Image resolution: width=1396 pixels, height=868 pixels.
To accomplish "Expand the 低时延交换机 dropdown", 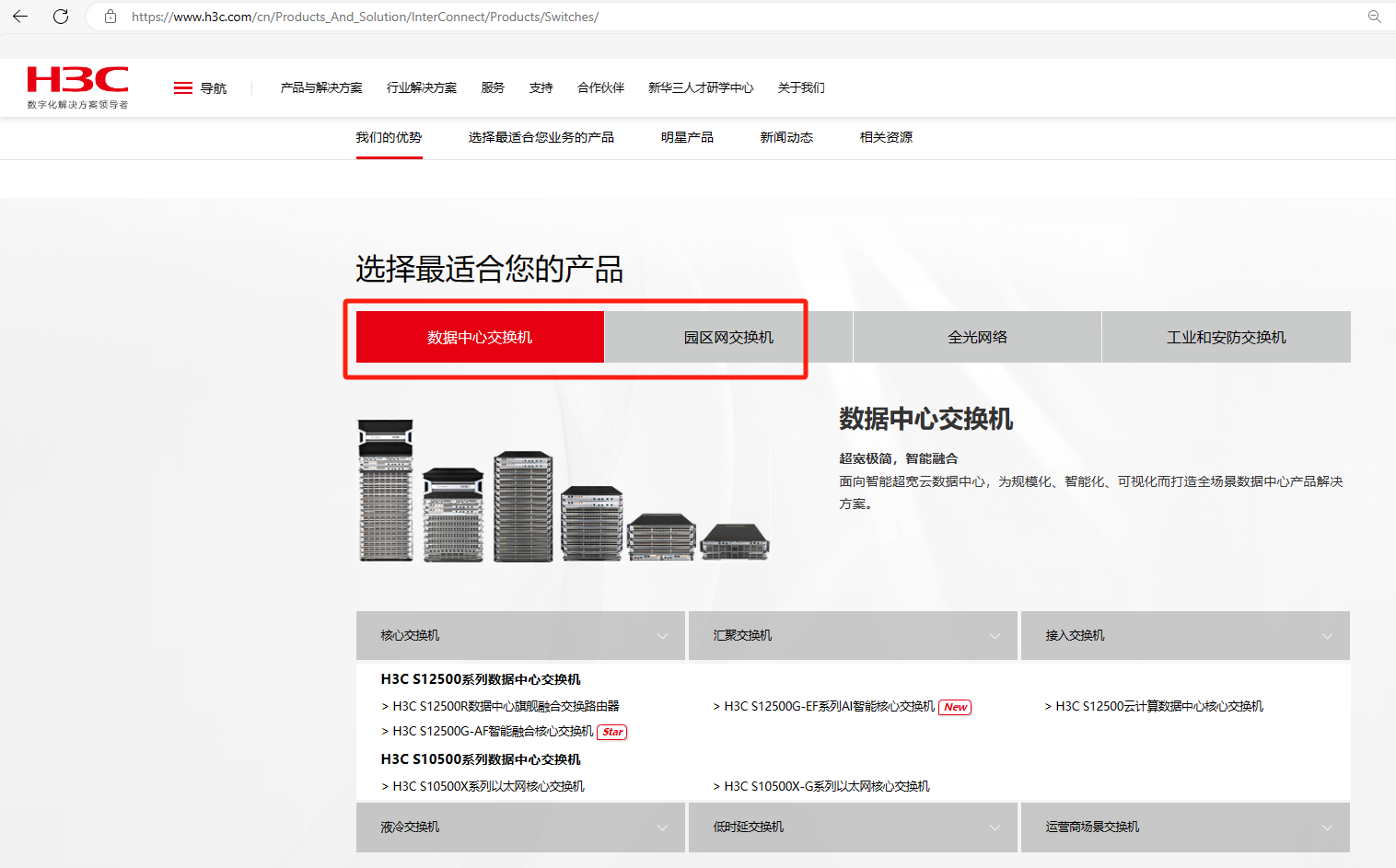I will [853, 827].
